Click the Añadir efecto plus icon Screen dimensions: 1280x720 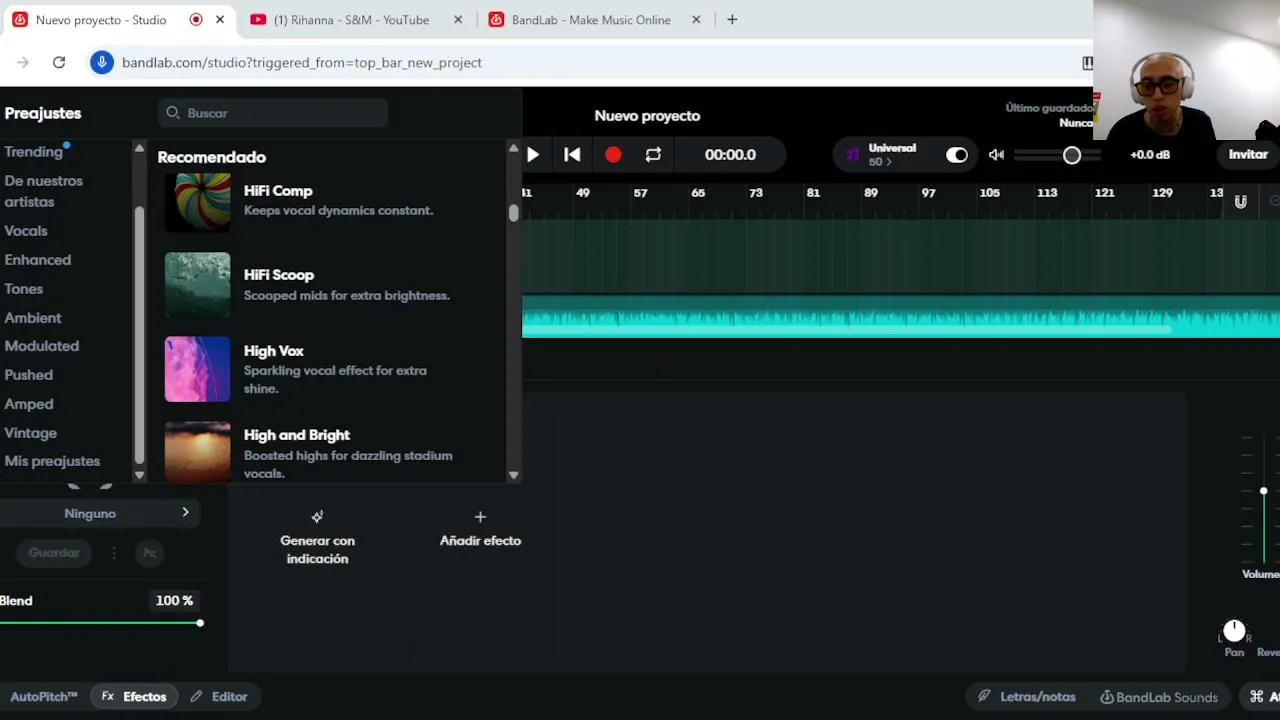click(480, 517)
